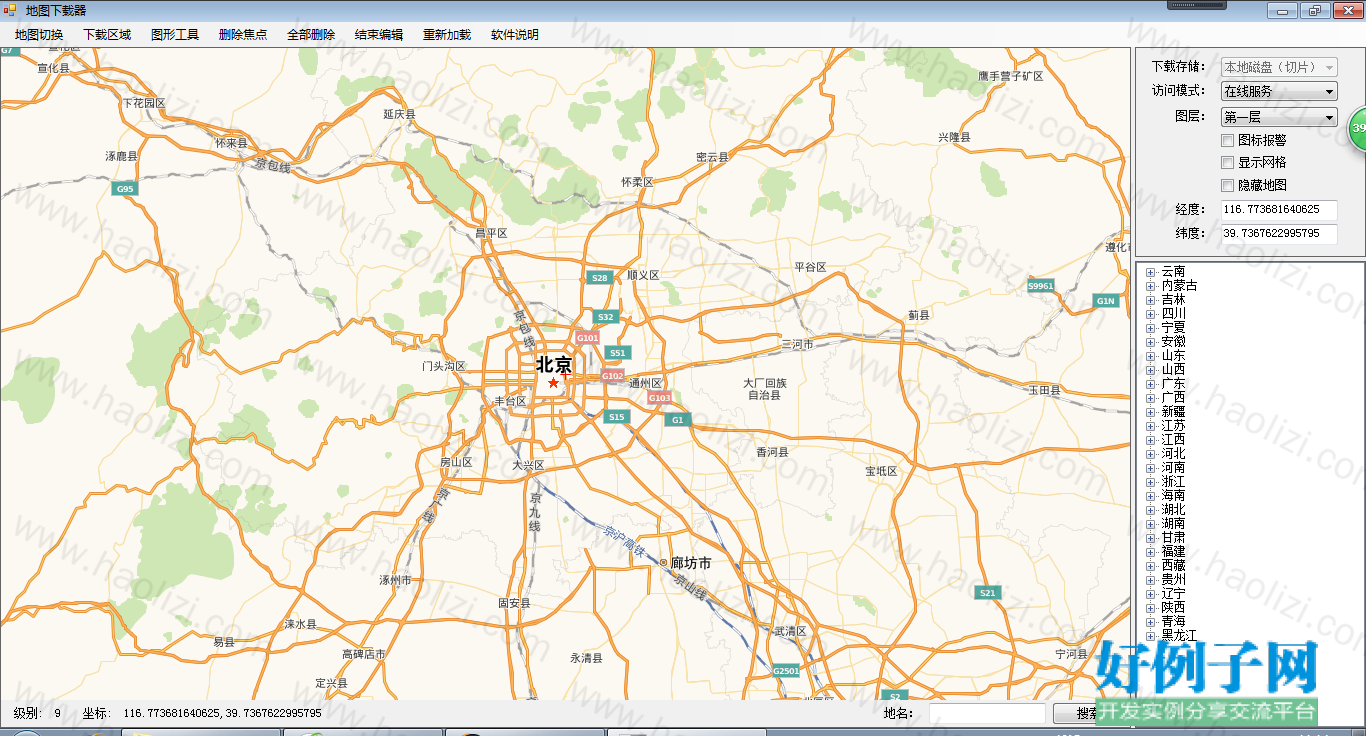Expand the 江苏 tree node

pyautogui.click(x=1151, y=426)
